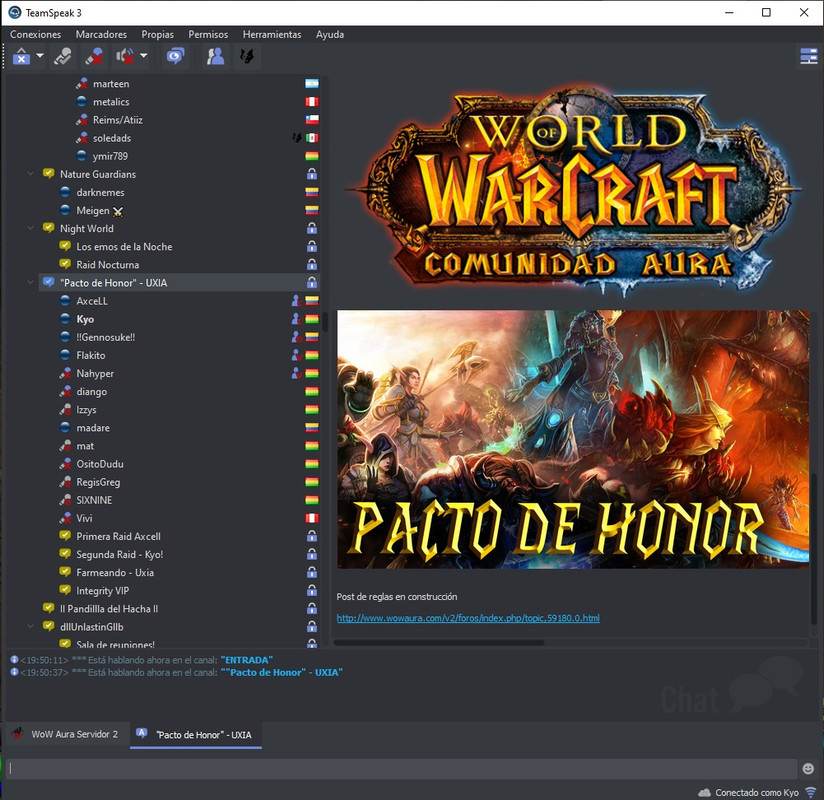Select the Primera Raid Axcell channel
Image resolution: width=824 pixels, height=800 pixels.
click(118, 536)
